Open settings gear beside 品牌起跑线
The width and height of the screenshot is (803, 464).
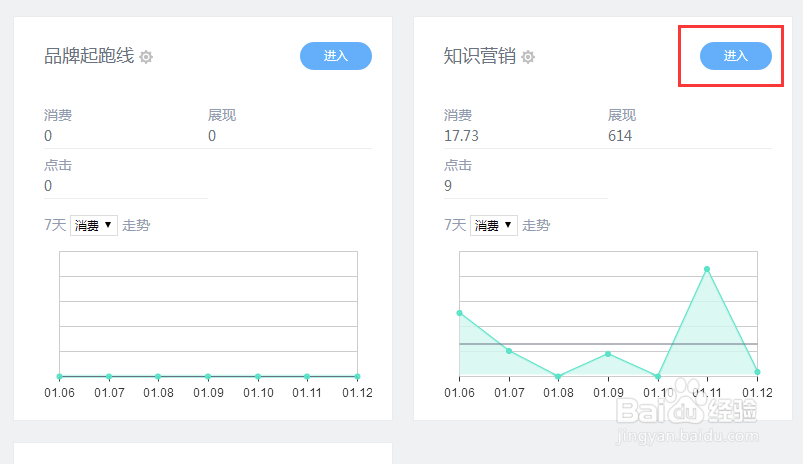(146, 57)
